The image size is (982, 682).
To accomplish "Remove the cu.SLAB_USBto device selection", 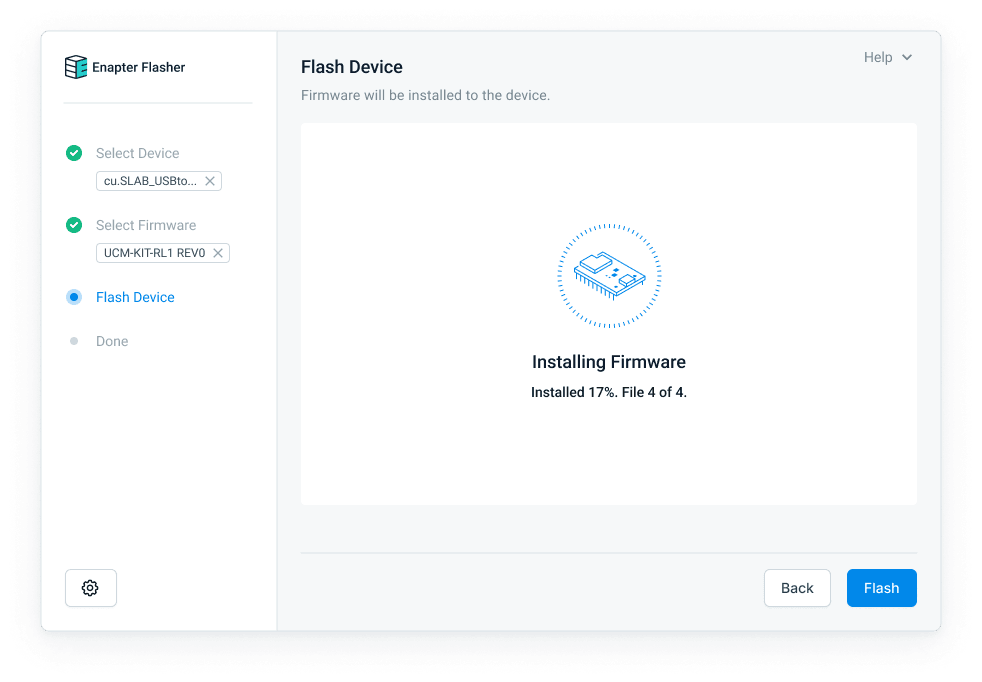I will (x=210, y=181).
